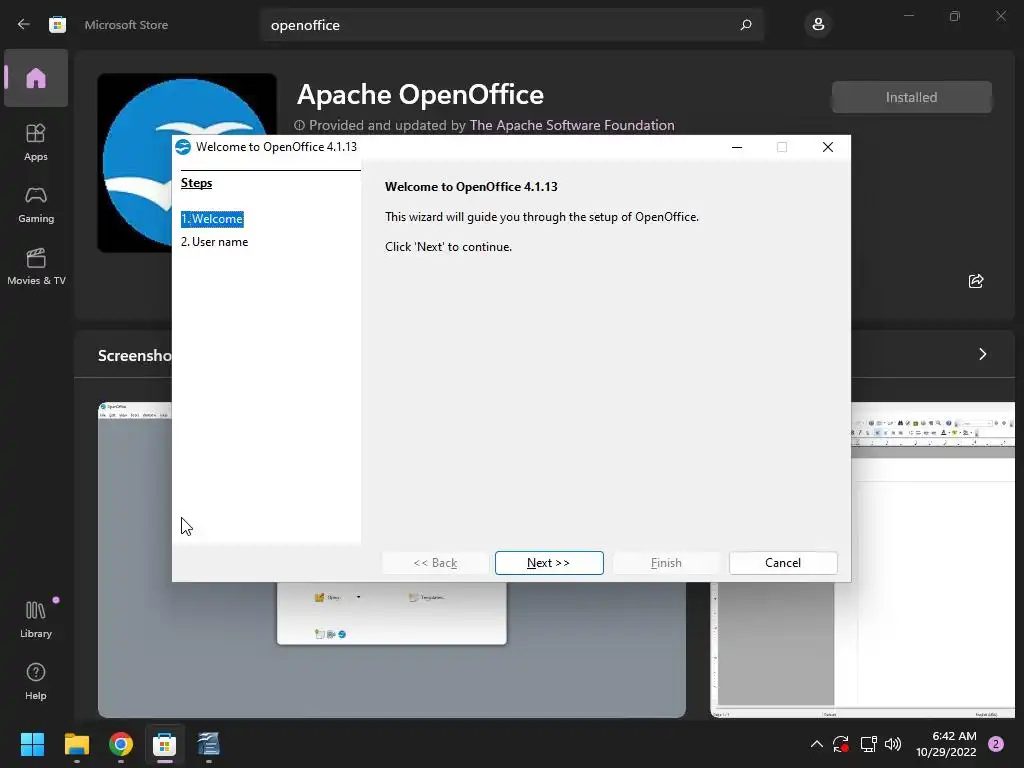This screenshot has height=768, width=1024.
Task: Close the OpenOffice wizard window
Action: point(827,147)
